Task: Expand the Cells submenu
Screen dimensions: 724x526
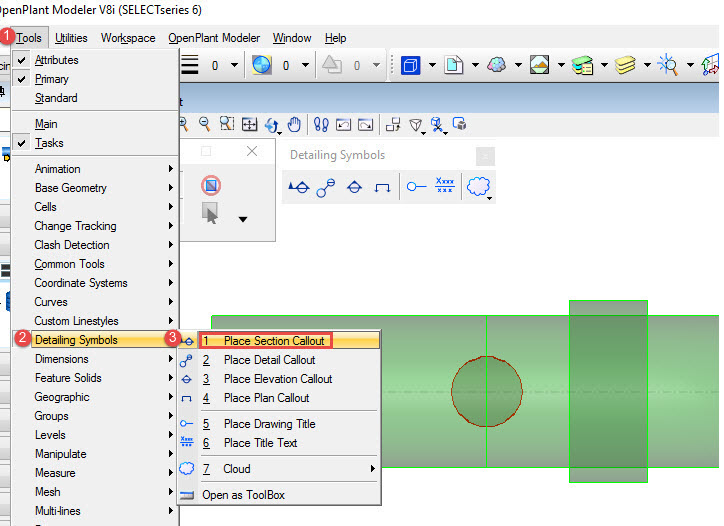Action: point(95,206)
